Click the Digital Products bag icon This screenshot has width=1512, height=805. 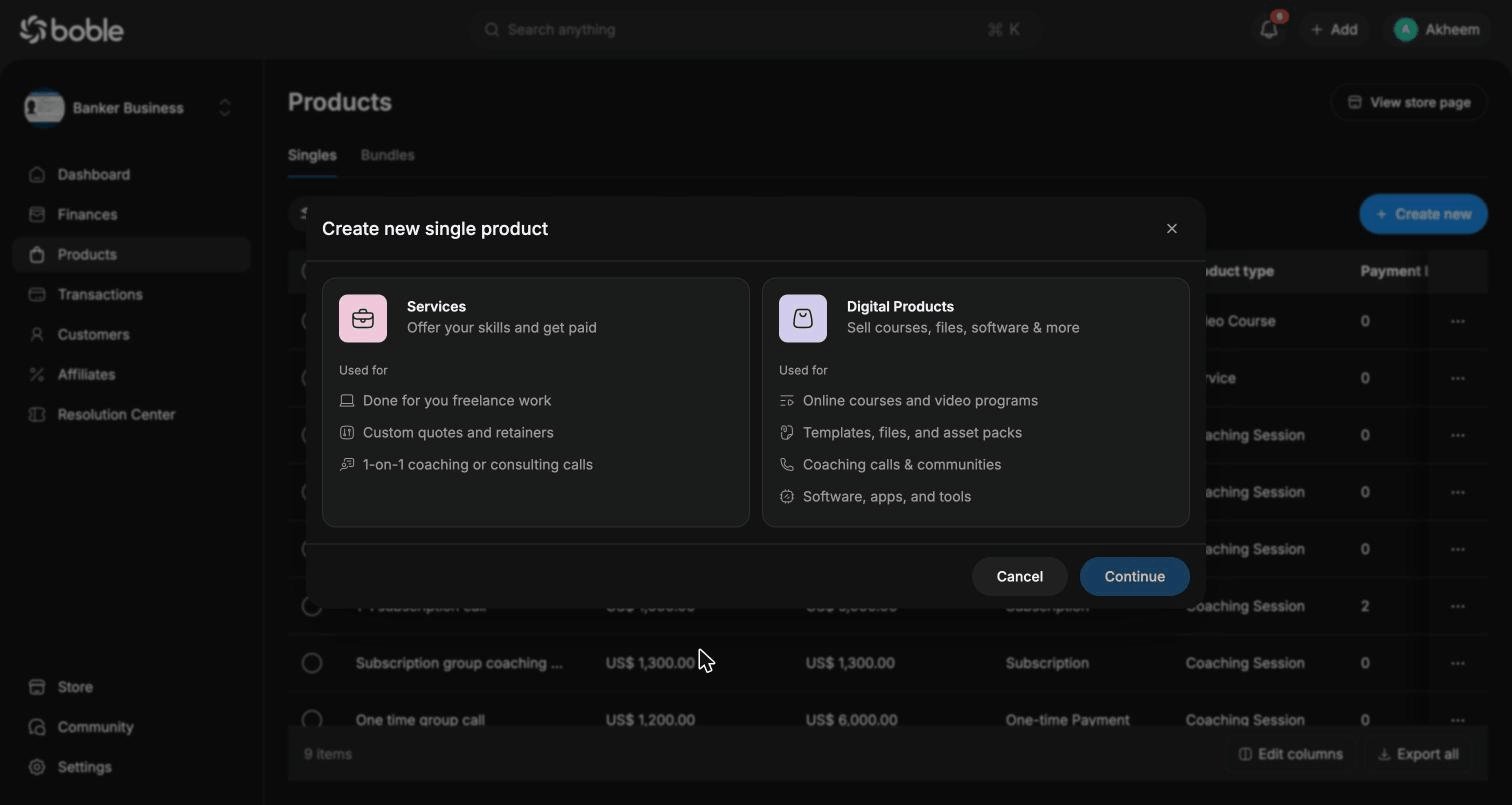803,319
